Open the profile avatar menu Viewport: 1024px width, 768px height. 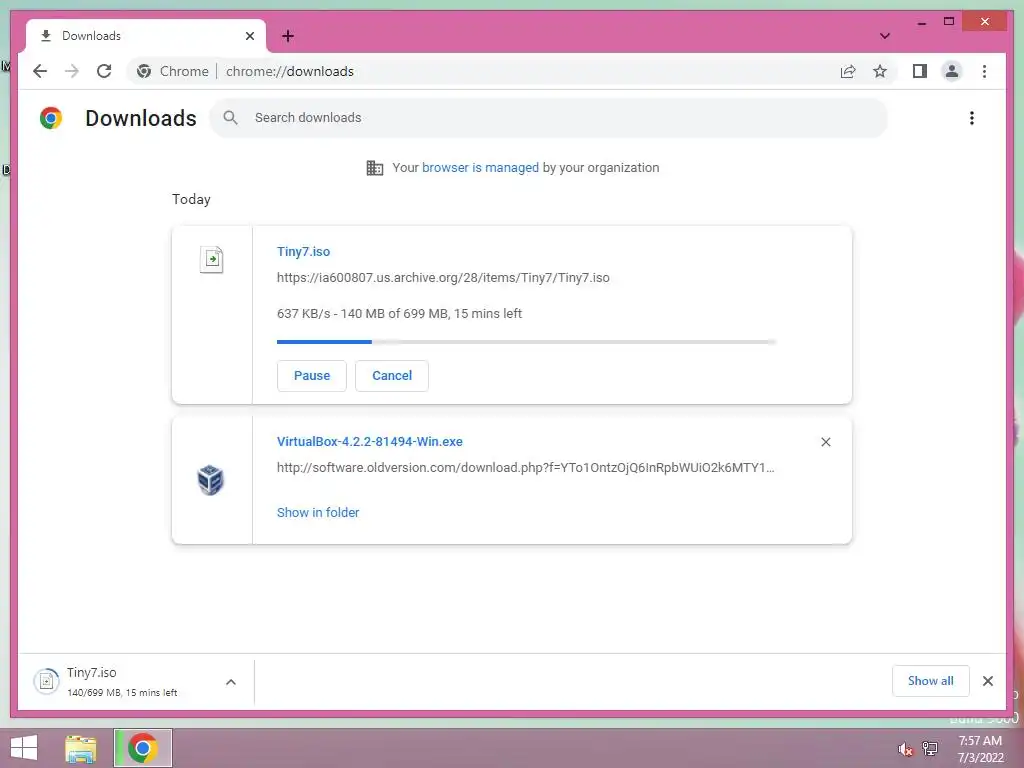click(952, 71)
